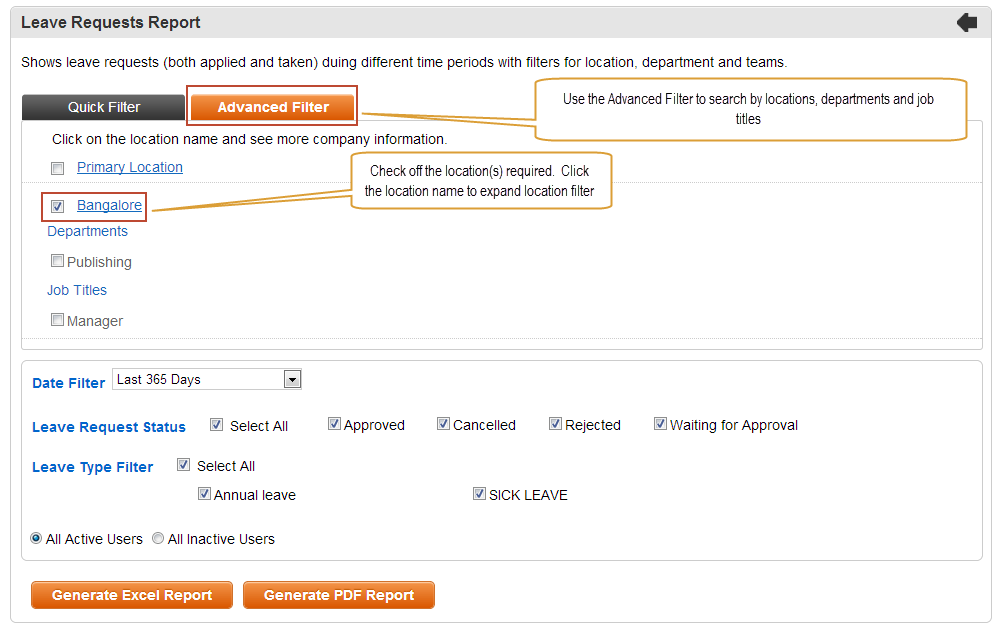Uncheck the Rejected status checkbox
Image resolution: width=995 pixels, height=635 pixels.
[x=555, y=424]
